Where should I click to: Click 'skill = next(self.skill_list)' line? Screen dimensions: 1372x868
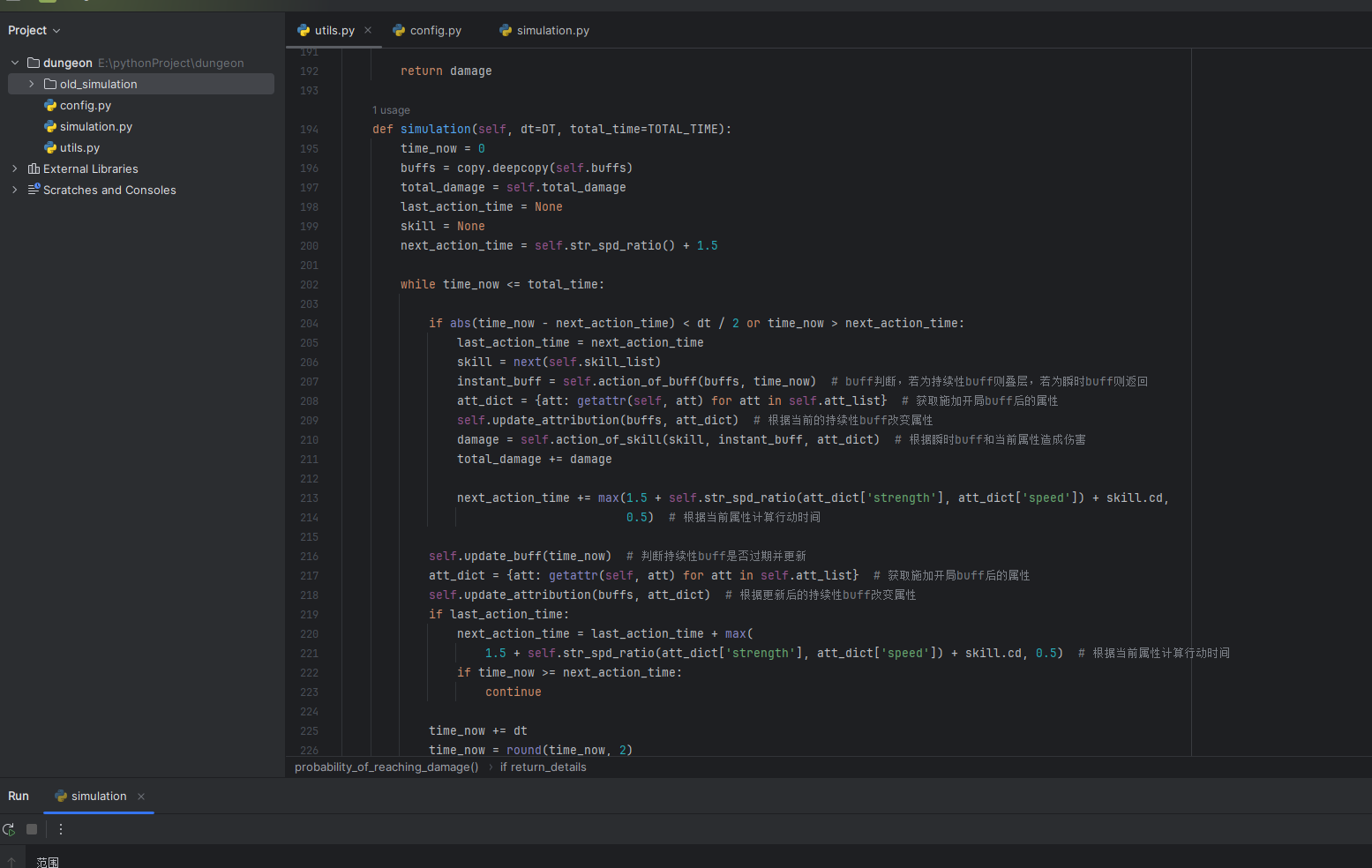[559, 362]
